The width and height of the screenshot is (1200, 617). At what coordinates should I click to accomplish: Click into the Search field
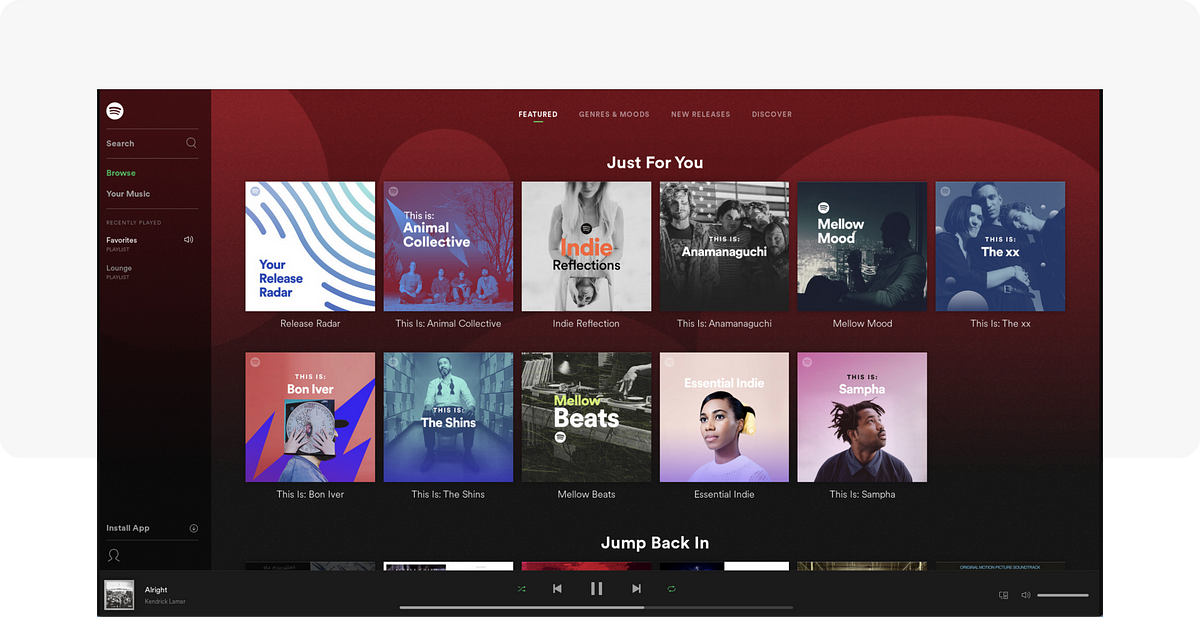[x=152, y=143]
